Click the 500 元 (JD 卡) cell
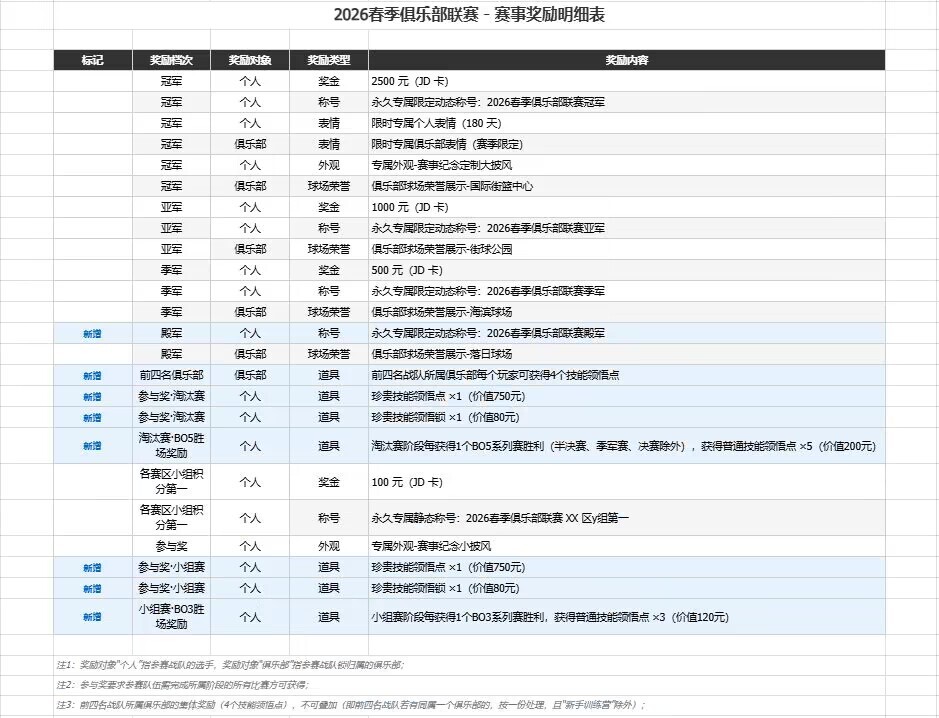939x718 pixels. click(626, 270)
